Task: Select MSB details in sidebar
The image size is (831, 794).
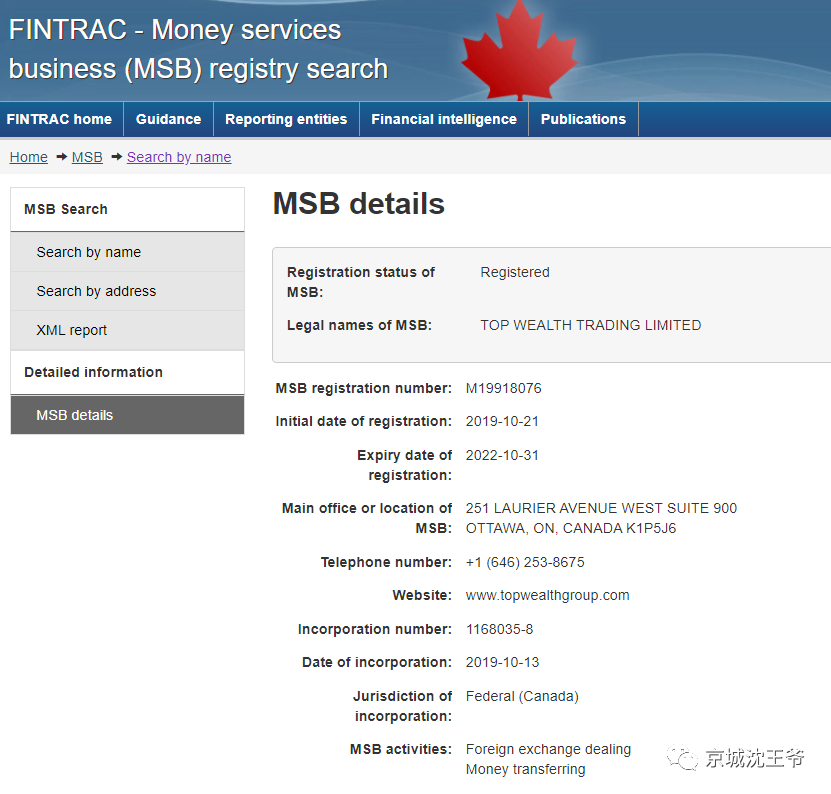Action: 127,415
